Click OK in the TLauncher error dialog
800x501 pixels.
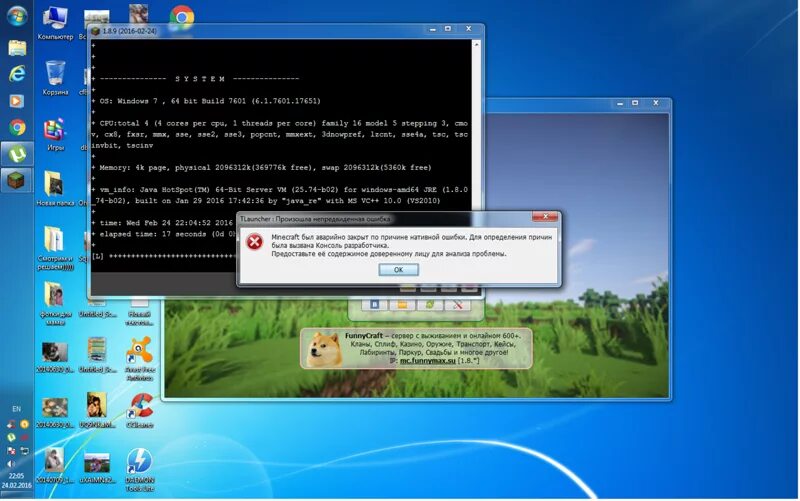398,269
